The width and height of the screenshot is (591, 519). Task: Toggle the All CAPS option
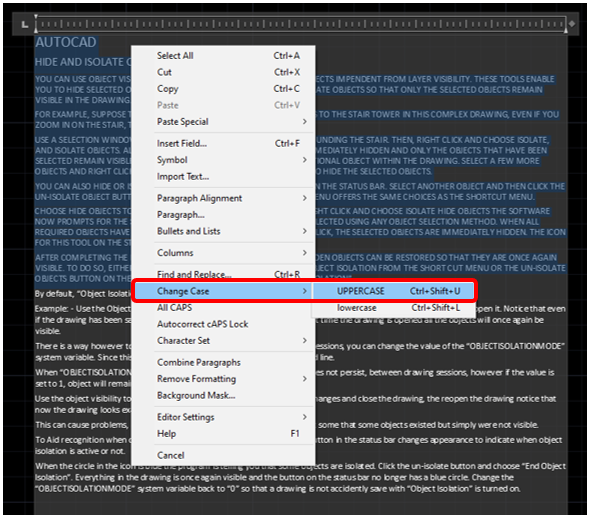223,308
